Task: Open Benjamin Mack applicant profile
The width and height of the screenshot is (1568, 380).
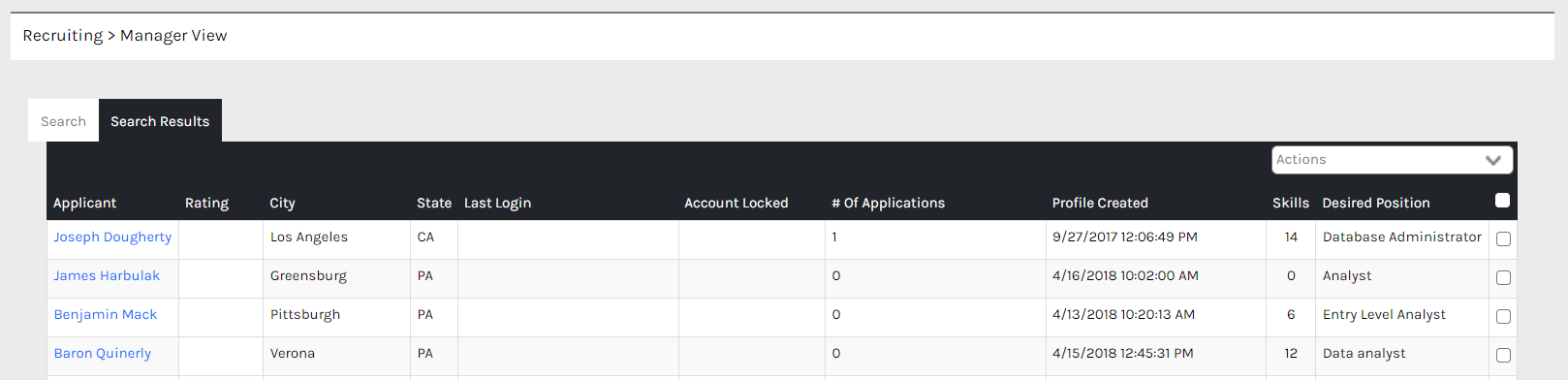Action: click(106, 315)
